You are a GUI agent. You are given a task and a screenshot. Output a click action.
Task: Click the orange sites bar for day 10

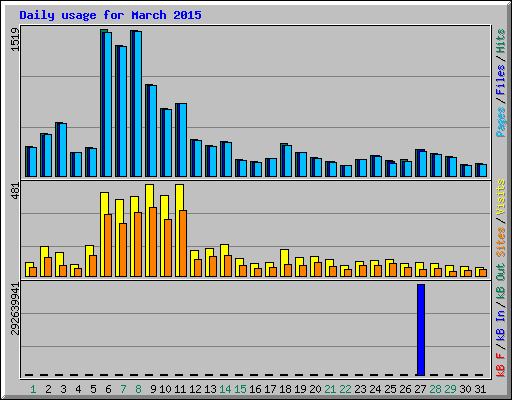(168, 248)
